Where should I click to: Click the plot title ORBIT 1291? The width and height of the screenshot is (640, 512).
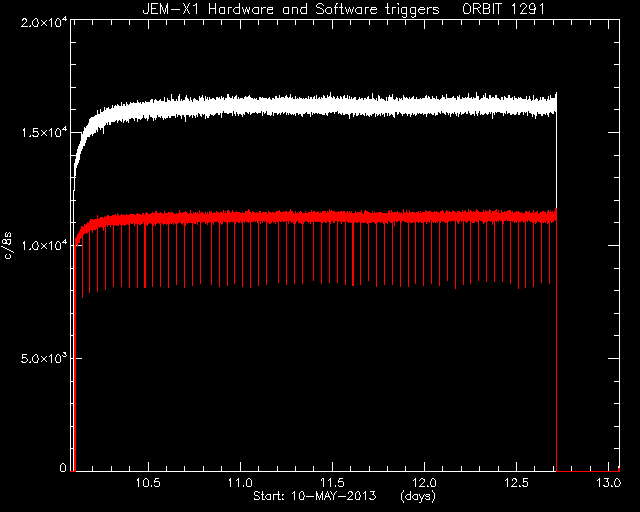(503, 9)
